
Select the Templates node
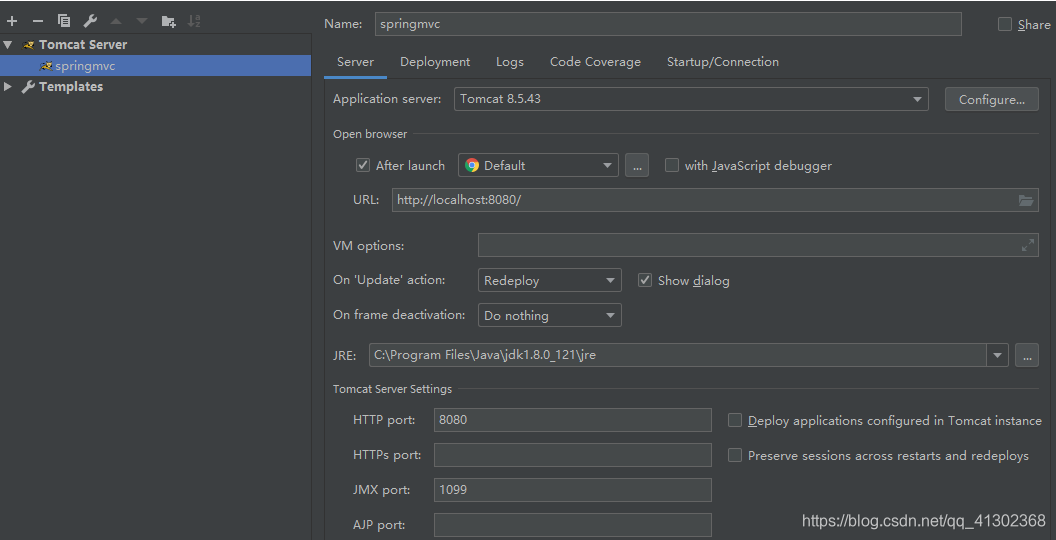click(71, 87)
